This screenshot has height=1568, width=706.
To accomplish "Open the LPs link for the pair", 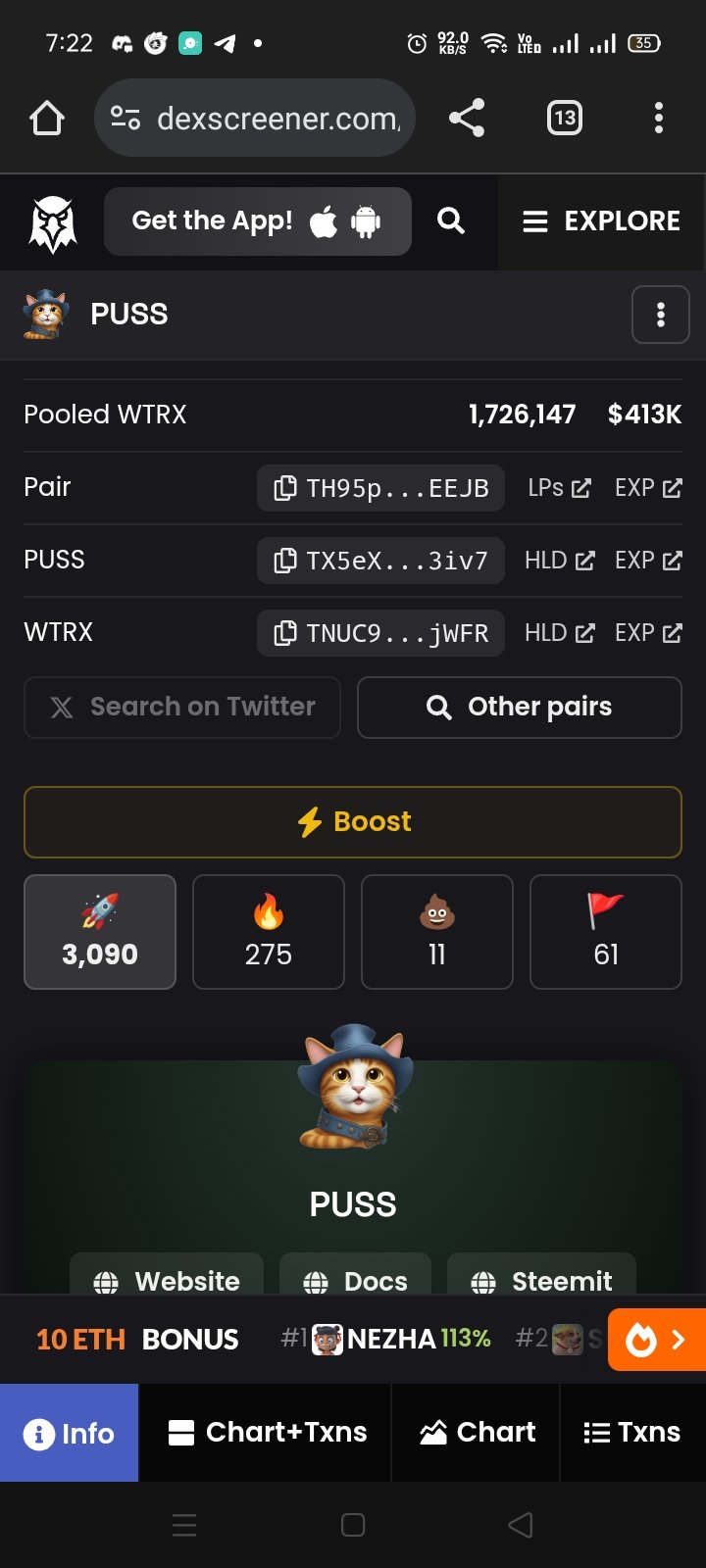I will (x=559, y=488).
